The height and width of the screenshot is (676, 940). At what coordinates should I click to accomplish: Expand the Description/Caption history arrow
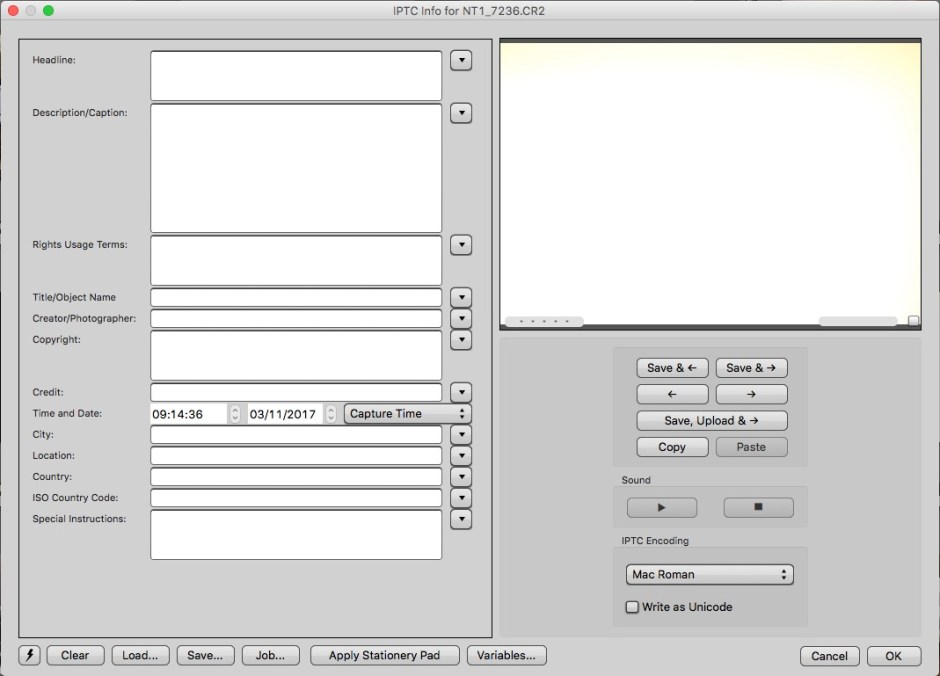click(460, 114)
